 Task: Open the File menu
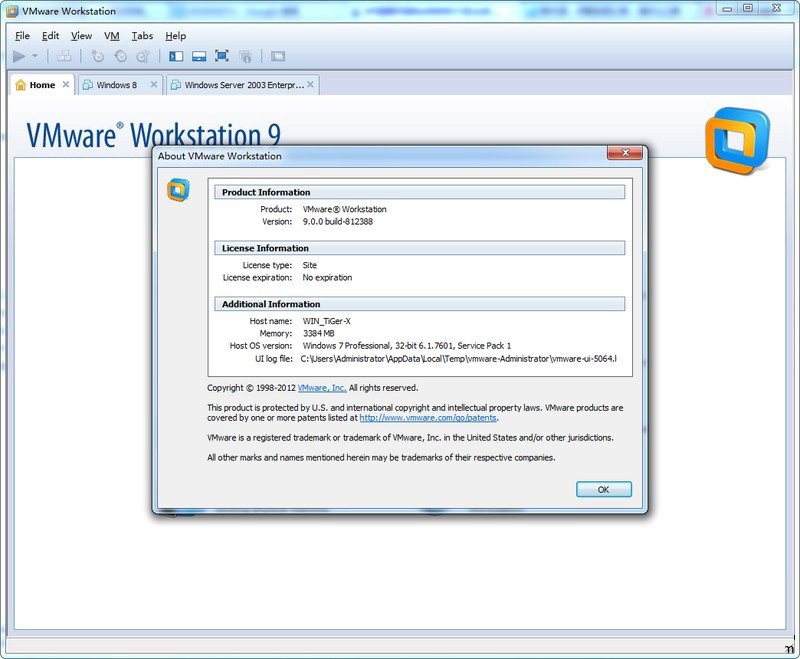point(22,36)
